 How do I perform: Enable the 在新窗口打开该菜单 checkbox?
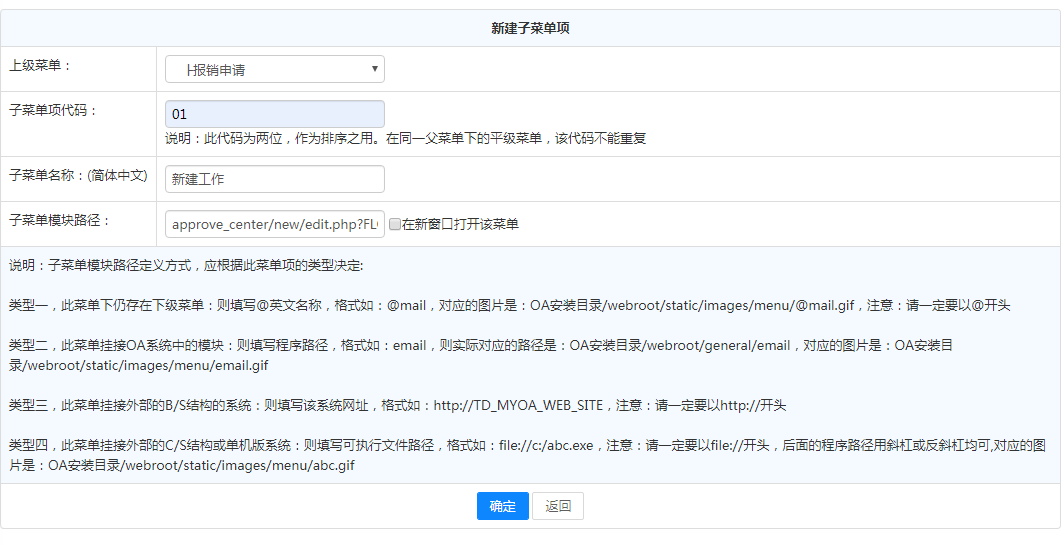point(395,224)
